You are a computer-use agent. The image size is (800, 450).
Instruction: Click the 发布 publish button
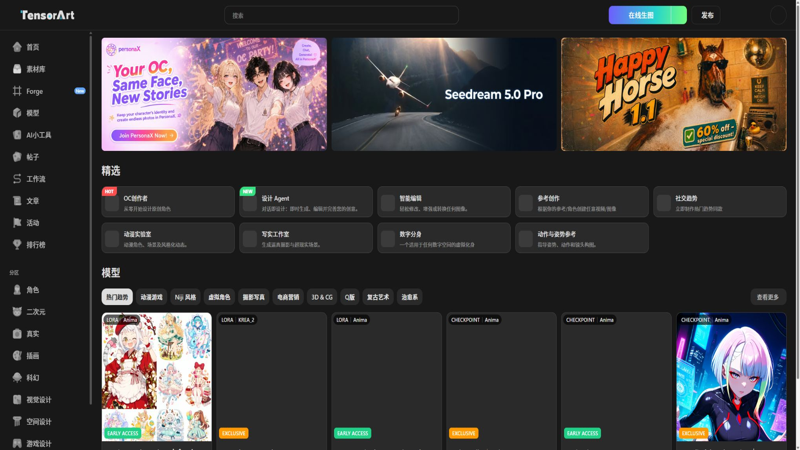click(707, 15)
